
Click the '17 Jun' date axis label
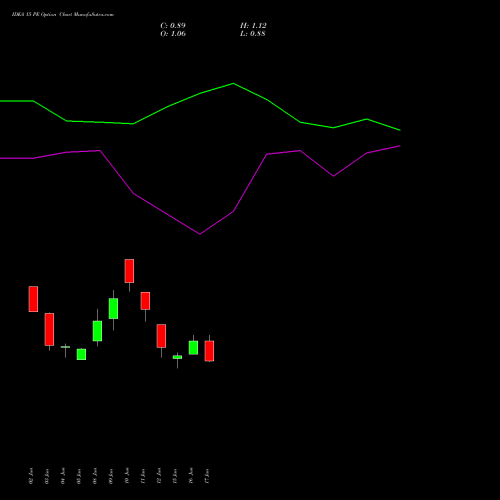click(x=207, y=476)
